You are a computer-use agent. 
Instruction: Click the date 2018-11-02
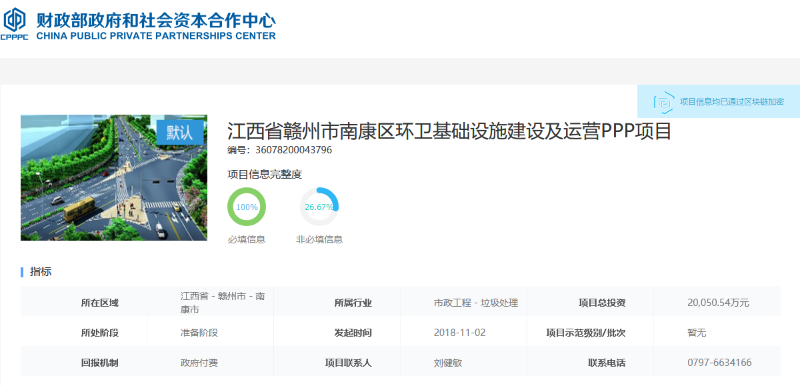click(x=460, y=333)
